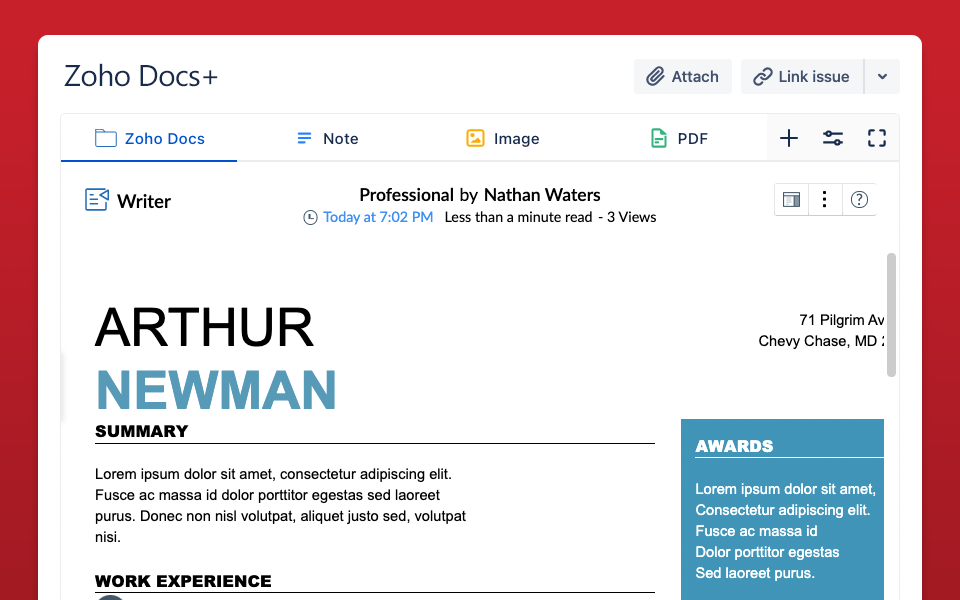Open the Note tab
The height and width of the screenshot is (600, 960).
(x=328, y=138)
